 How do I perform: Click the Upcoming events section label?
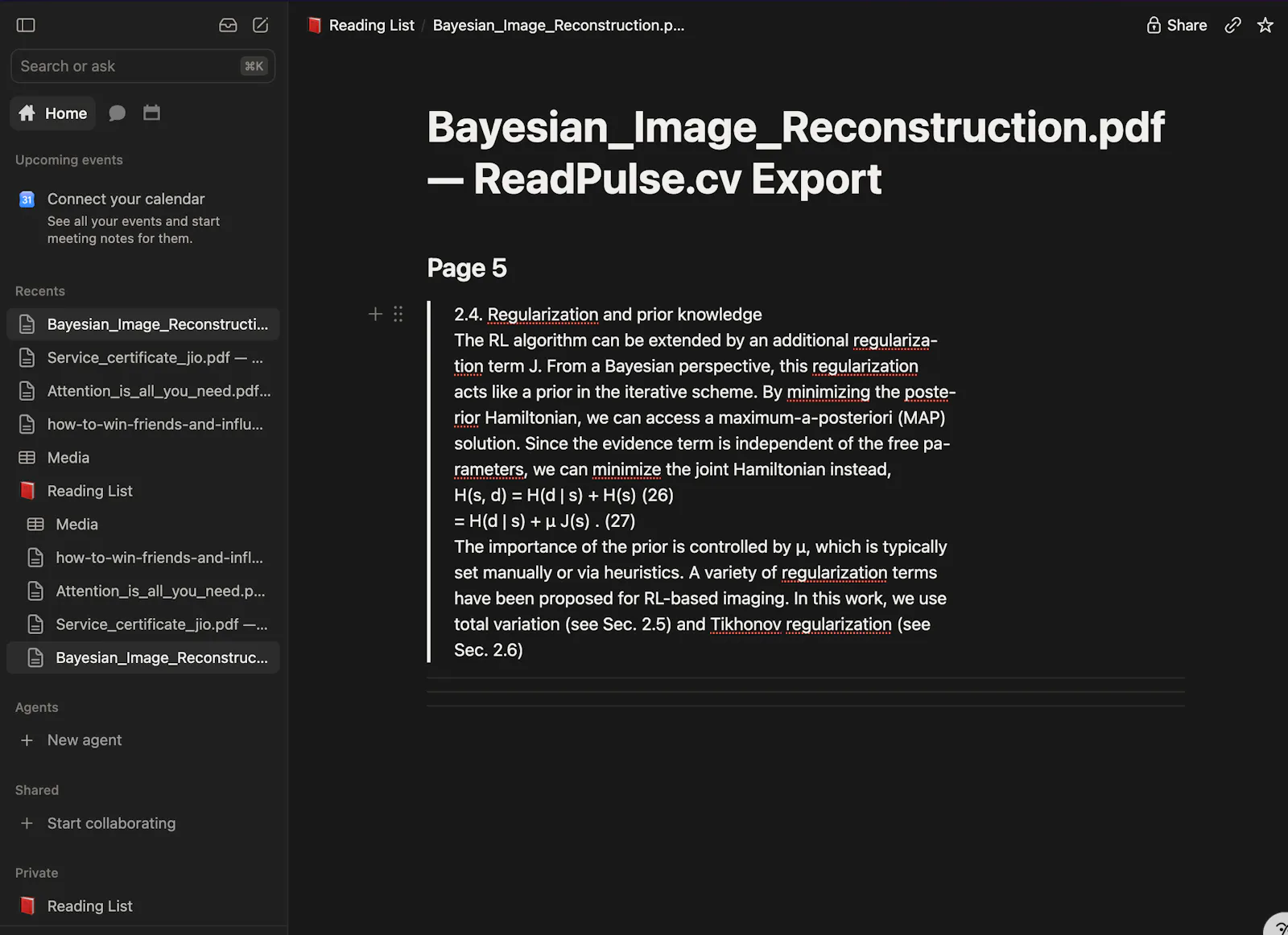(x=69, y=160)
